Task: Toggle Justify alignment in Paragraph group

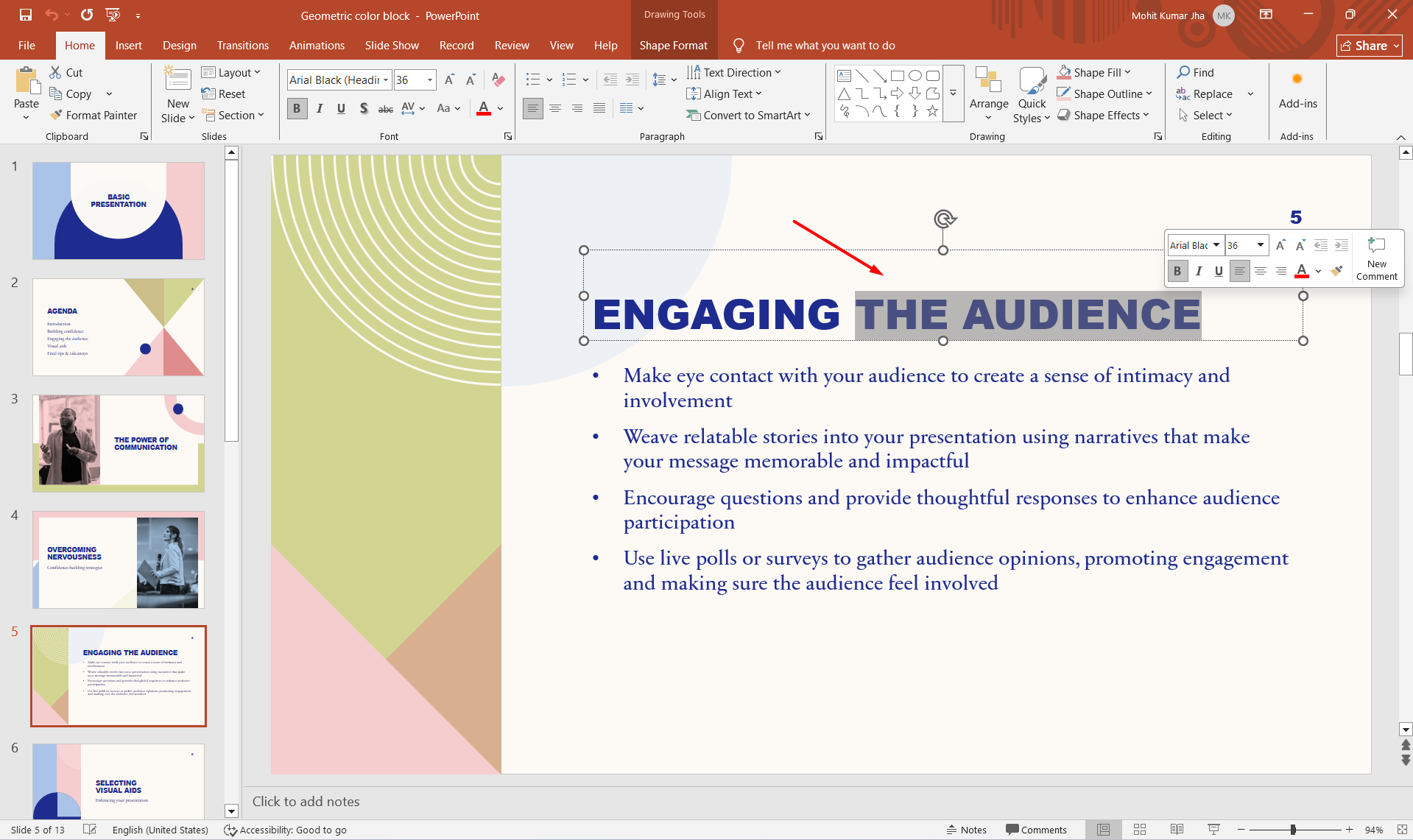Action: click(x=599, y=108)
